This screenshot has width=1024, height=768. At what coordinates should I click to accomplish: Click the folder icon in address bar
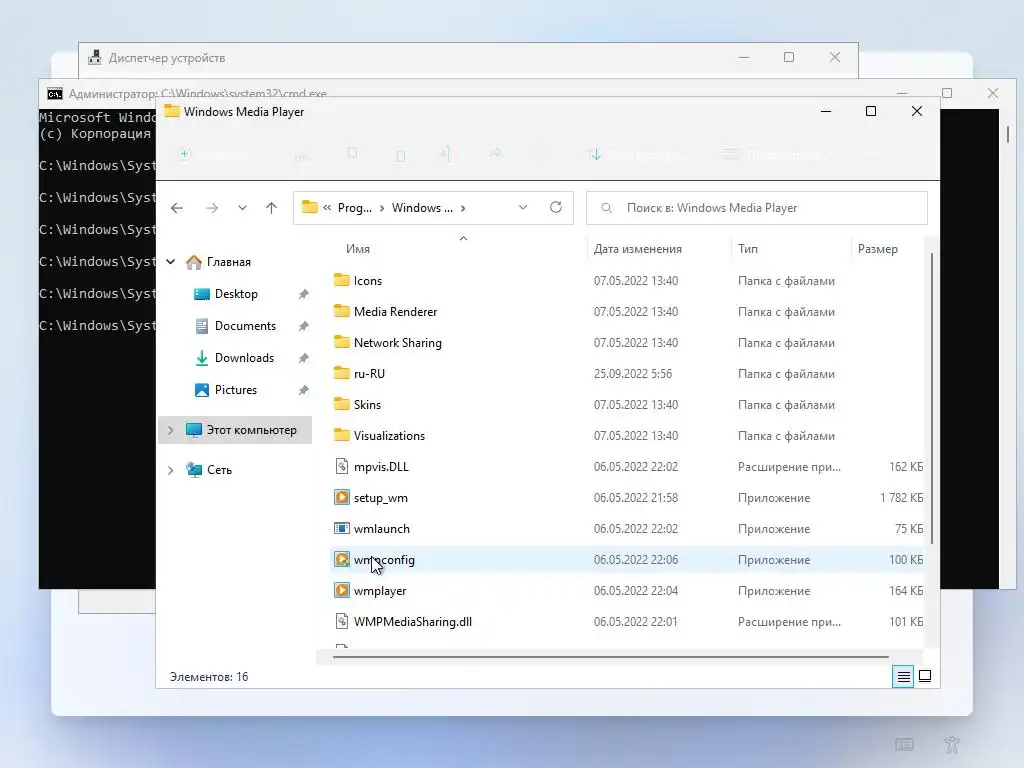[310, 208]
